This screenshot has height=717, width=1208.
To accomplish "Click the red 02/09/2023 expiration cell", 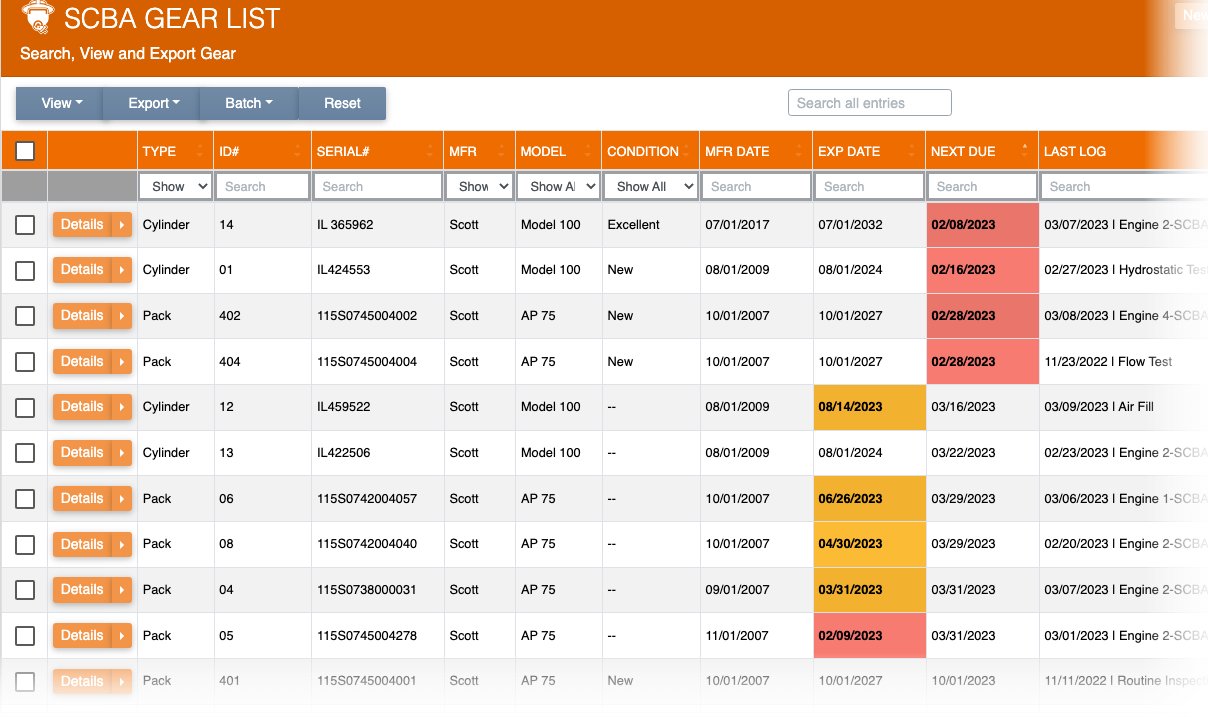I will 869,636.
